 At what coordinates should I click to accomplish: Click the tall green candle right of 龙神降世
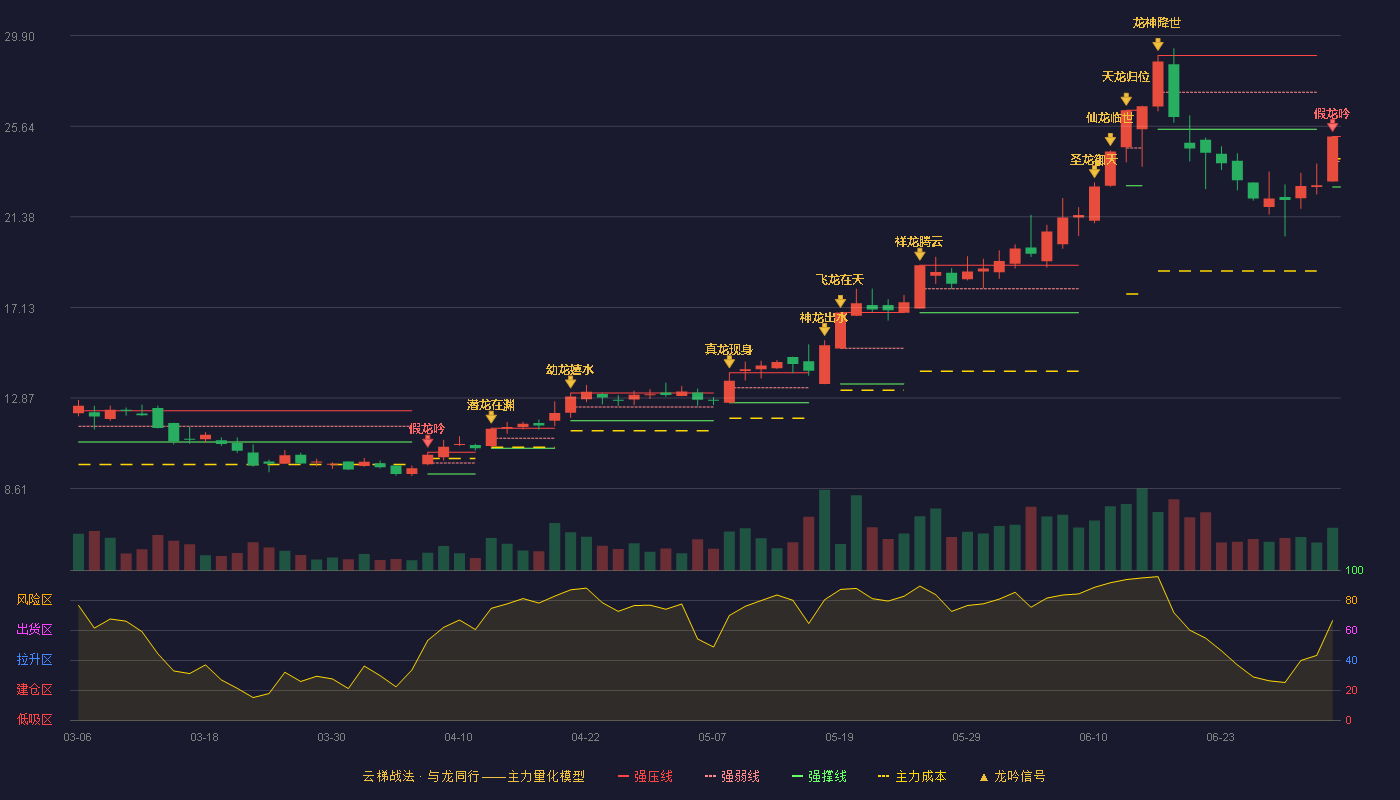(x=1173, y=90)
